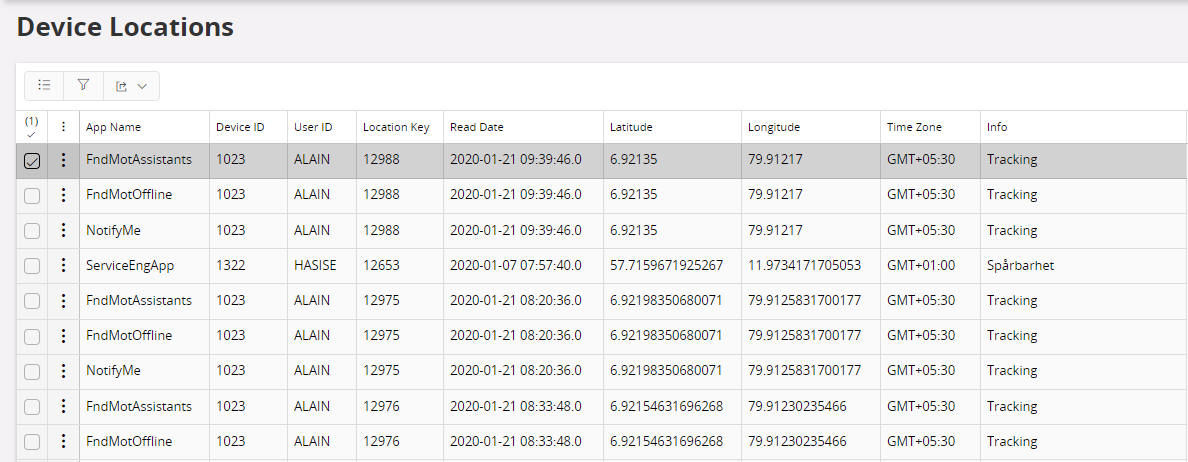Screen dimensions: 1188x462
Task: Open row actions for ServiceEngApp row
Action: [x=64, y=265]
